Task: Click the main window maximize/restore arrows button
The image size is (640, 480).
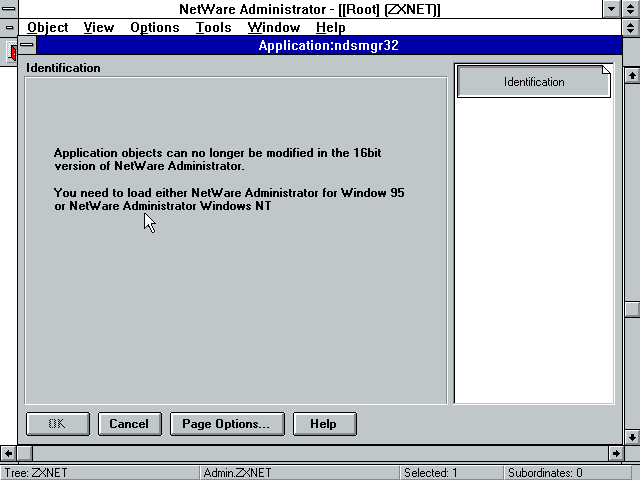Action: pos(631,9)
